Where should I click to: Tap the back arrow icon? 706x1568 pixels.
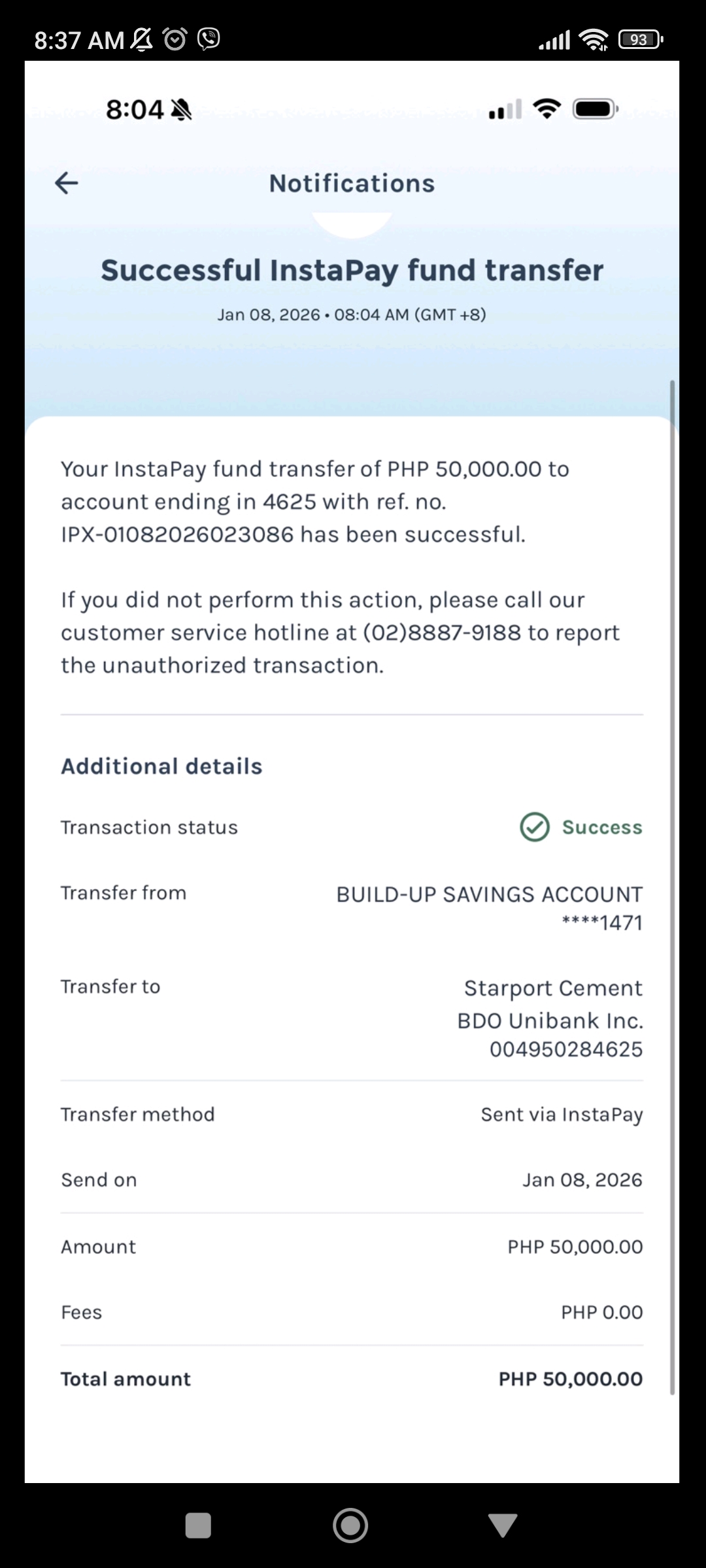[x=67, y=183]
